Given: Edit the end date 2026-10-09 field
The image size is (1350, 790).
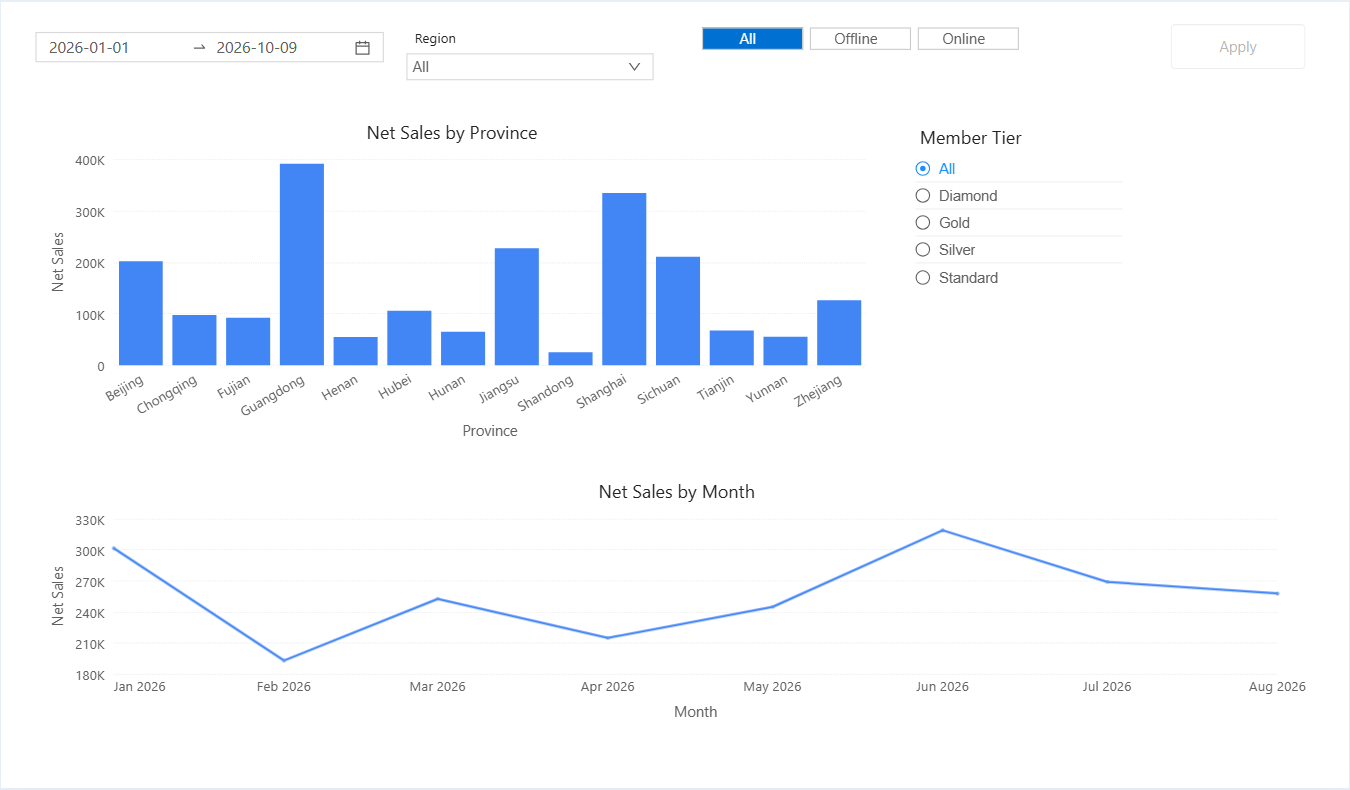Looking at the screenshot, I should click(x=257, y=47).
